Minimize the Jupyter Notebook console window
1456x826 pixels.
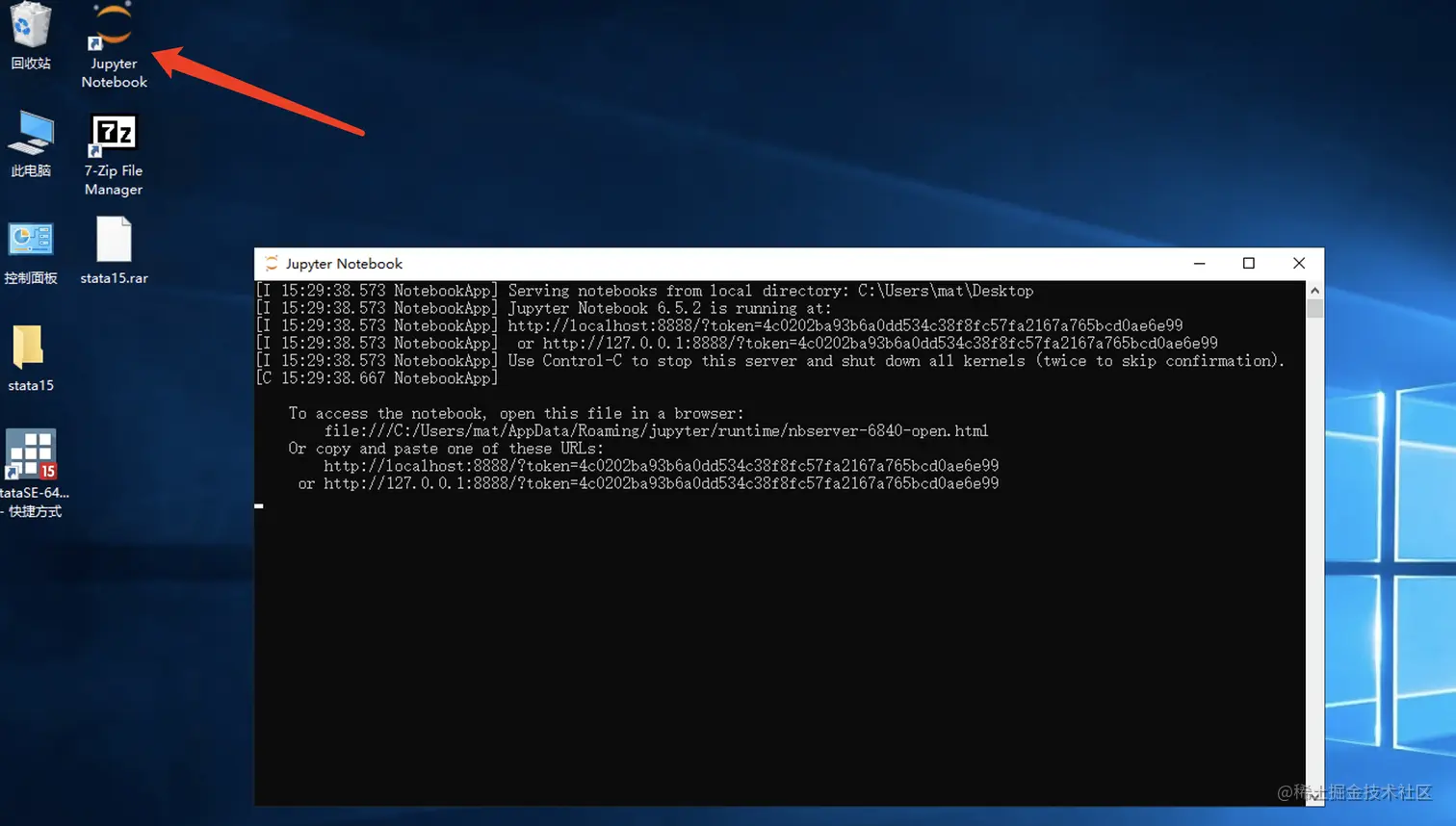[1199, 264]
